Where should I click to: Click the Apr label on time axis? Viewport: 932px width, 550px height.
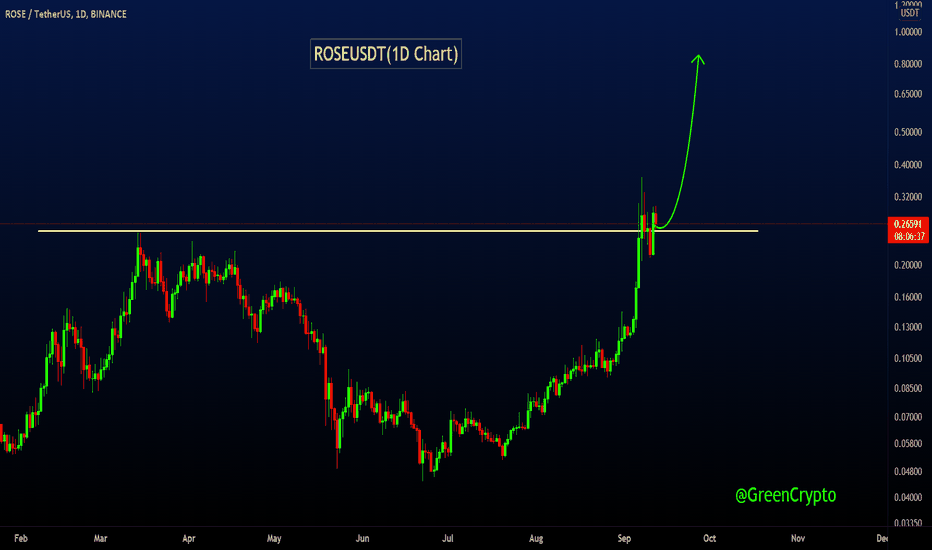point(188,538)
